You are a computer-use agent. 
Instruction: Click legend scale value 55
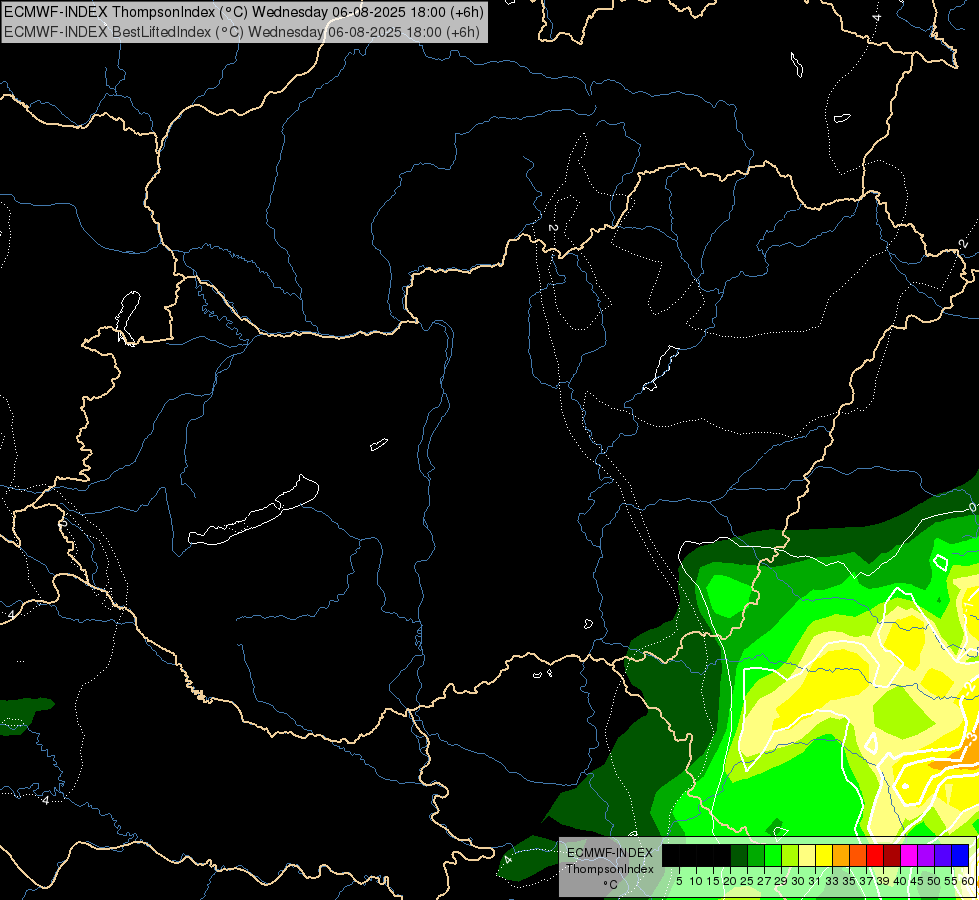point(952,881)
